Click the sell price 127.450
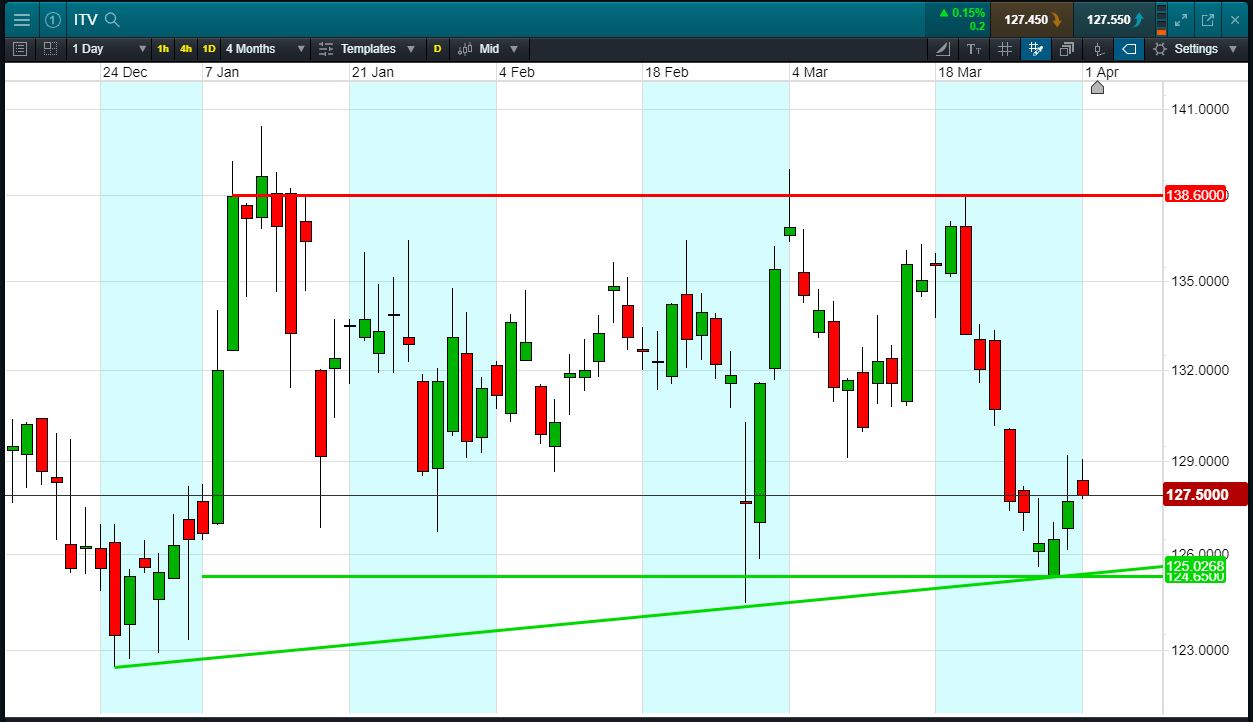 pyautogui.click(x=1033, y=19)
